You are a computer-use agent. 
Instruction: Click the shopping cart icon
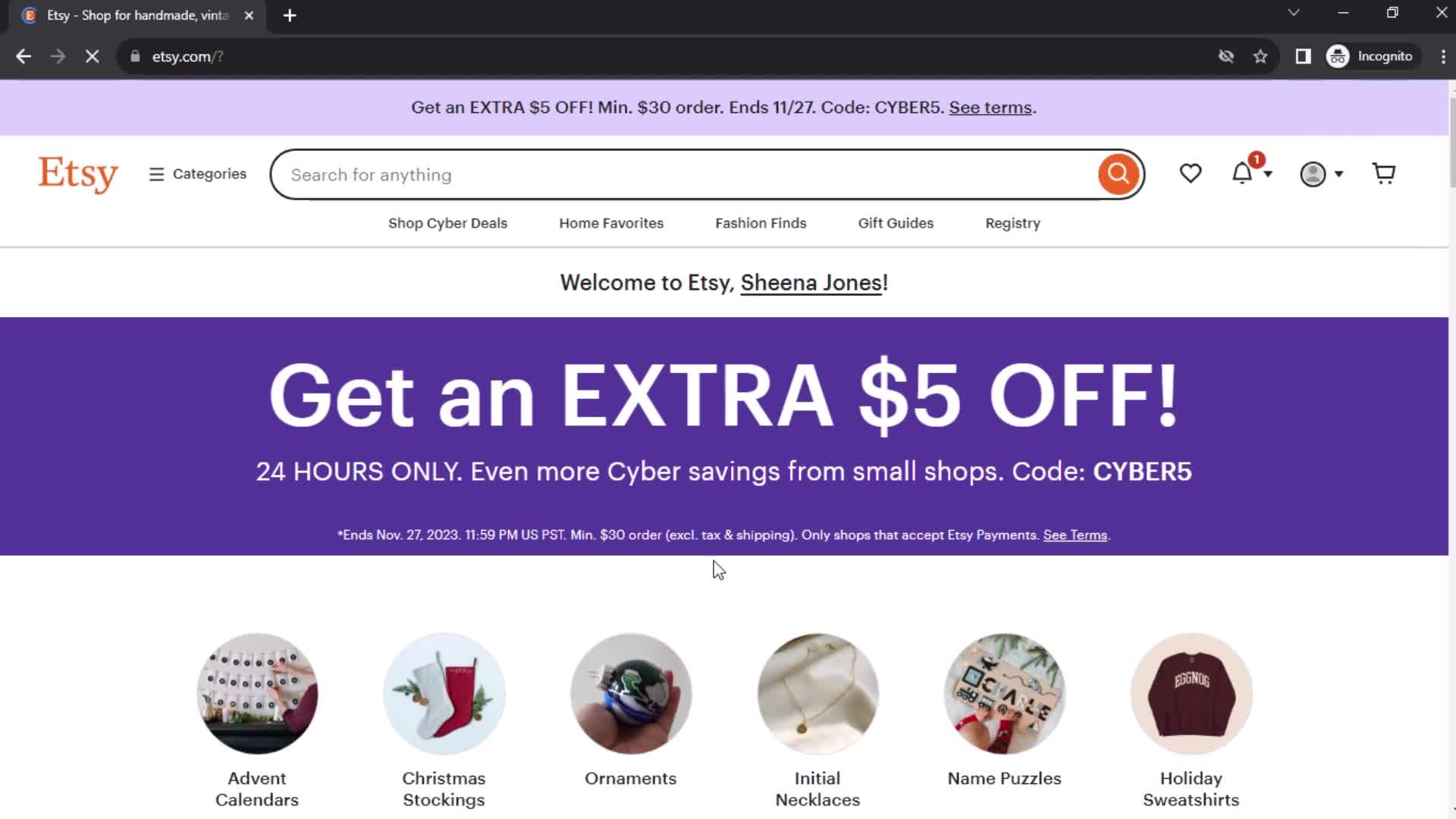1383,173
